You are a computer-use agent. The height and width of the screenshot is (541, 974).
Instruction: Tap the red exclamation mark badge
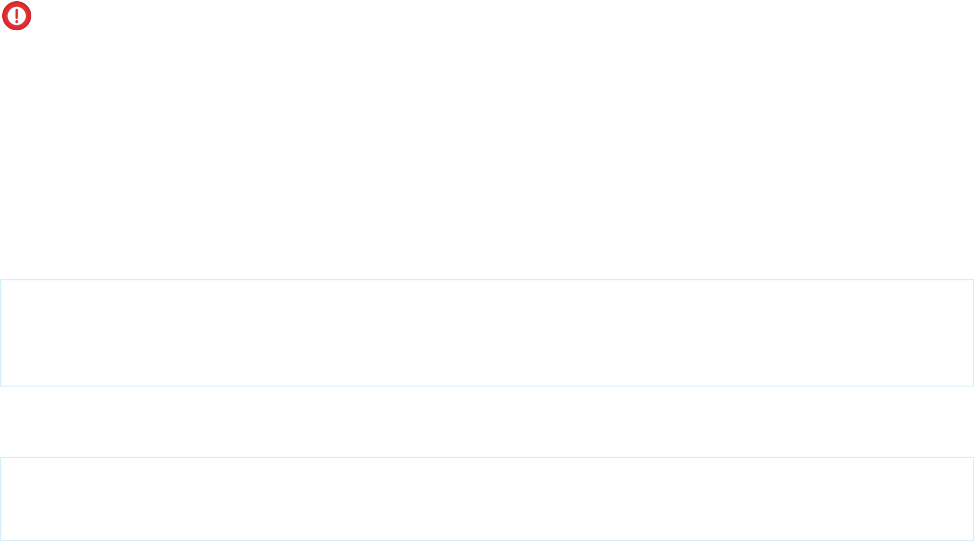click(17, 16)
